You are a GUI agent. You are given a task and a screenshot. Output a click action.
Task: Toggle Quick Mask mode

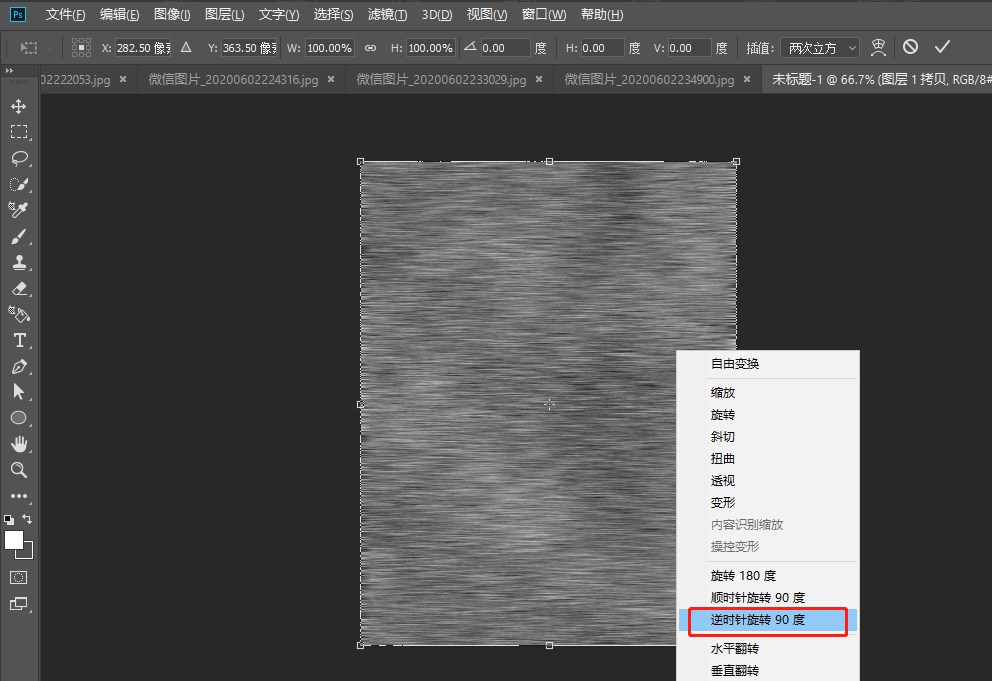pos(19,577)
